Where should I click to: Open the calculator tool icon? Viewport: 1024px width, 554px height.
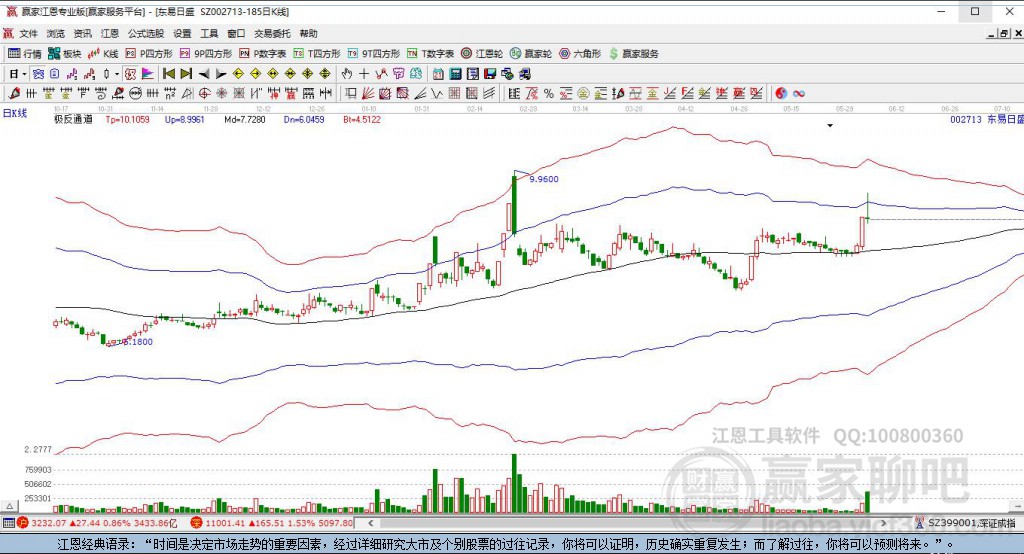click(456, 74)
